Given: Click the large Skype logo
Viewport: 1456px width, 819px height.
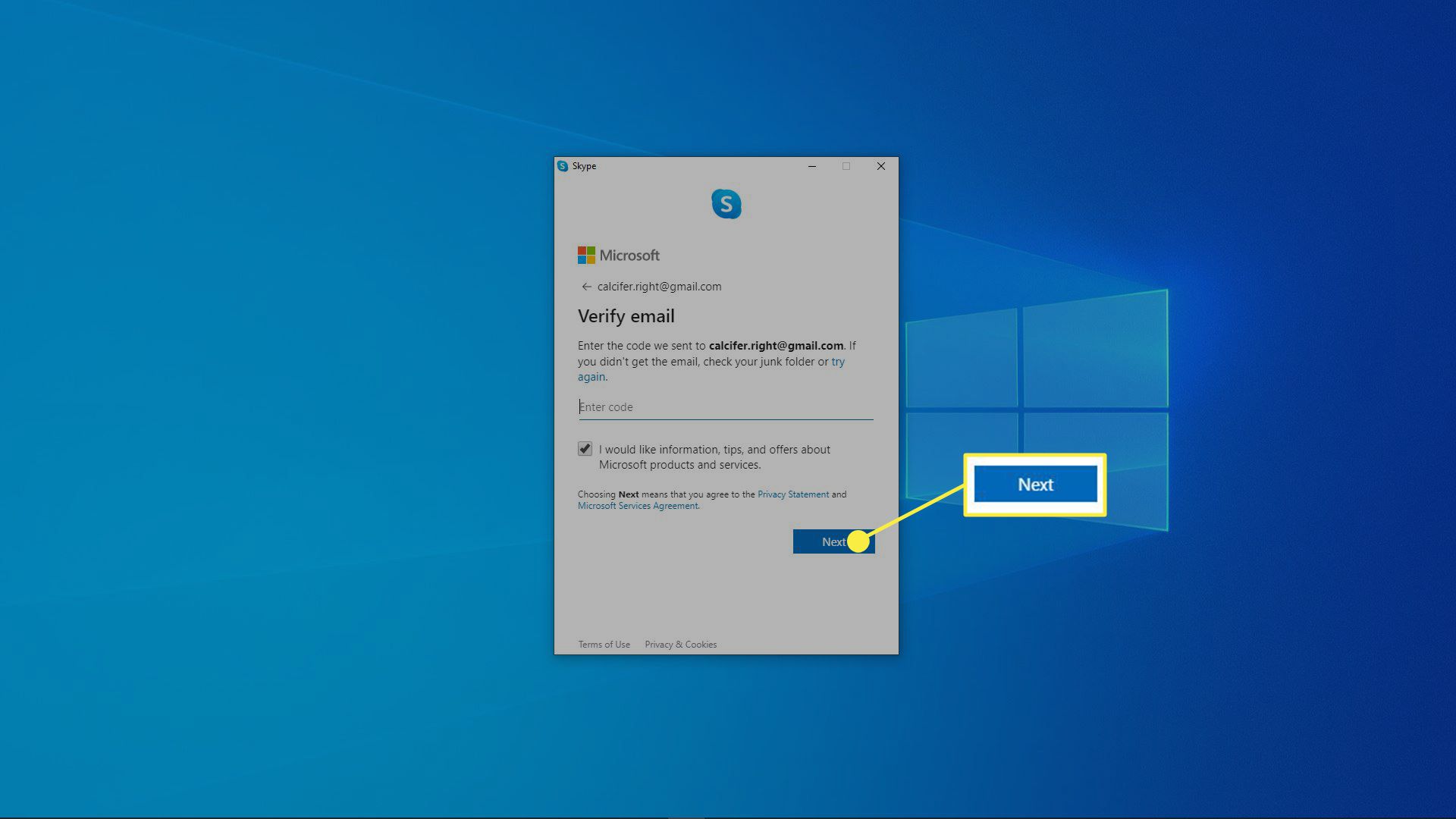Looking at the screenshot, I should tap(726, 204).
